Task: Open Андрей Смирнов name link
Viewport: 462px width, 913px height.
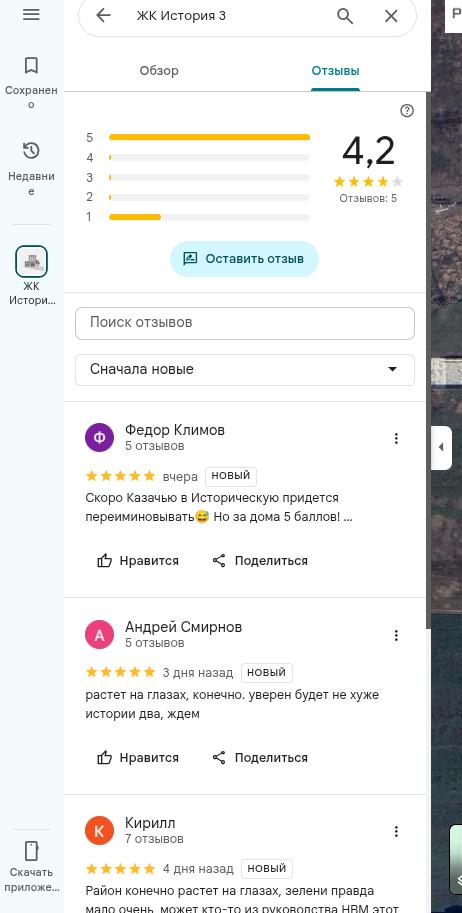Action: point(184,627)
